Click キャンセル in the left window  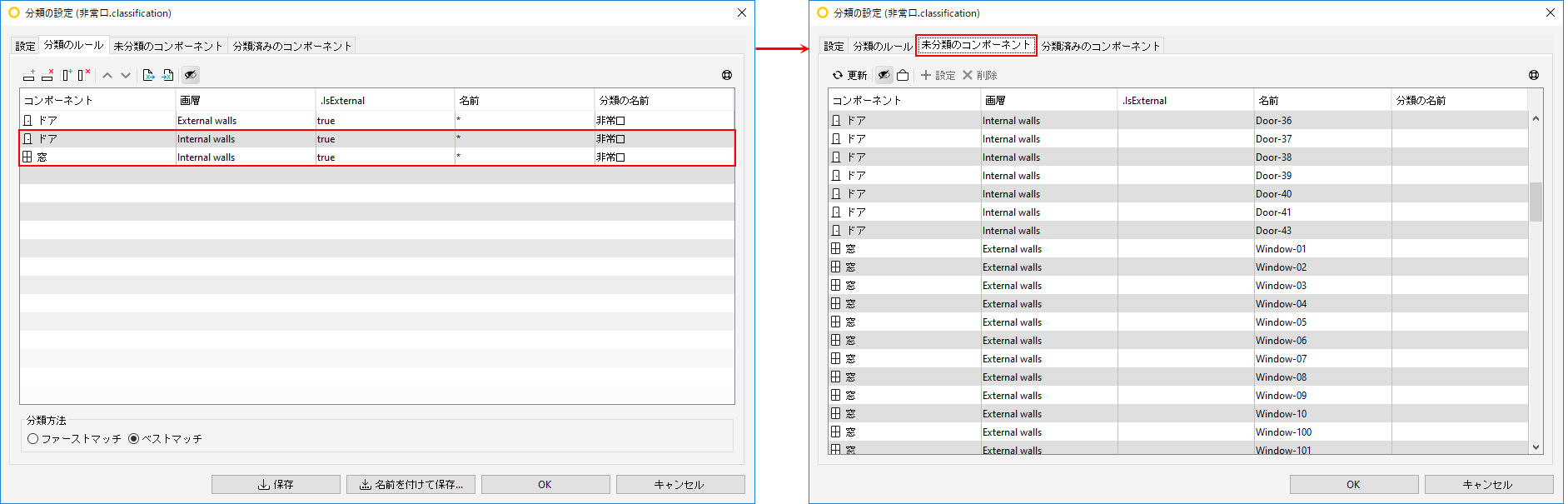[680, 484]
